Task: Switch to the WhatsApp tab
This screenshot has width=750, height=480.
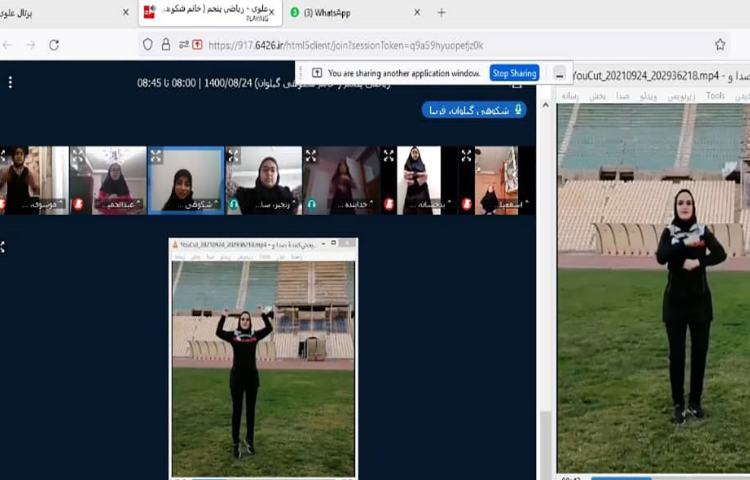Action: point(354,12)
